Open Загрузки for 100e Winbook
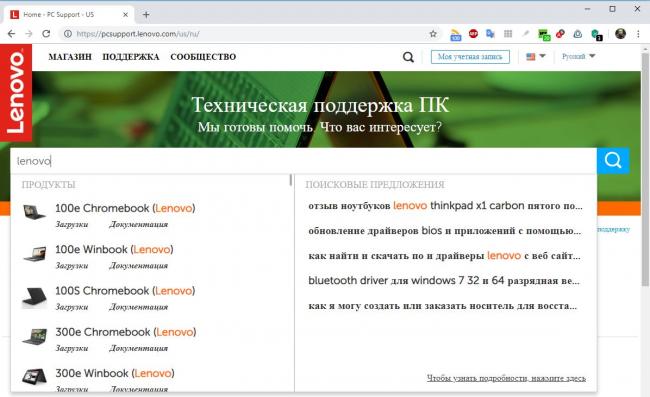This screenshot has width=650, height=397. (x=72, y=266)
